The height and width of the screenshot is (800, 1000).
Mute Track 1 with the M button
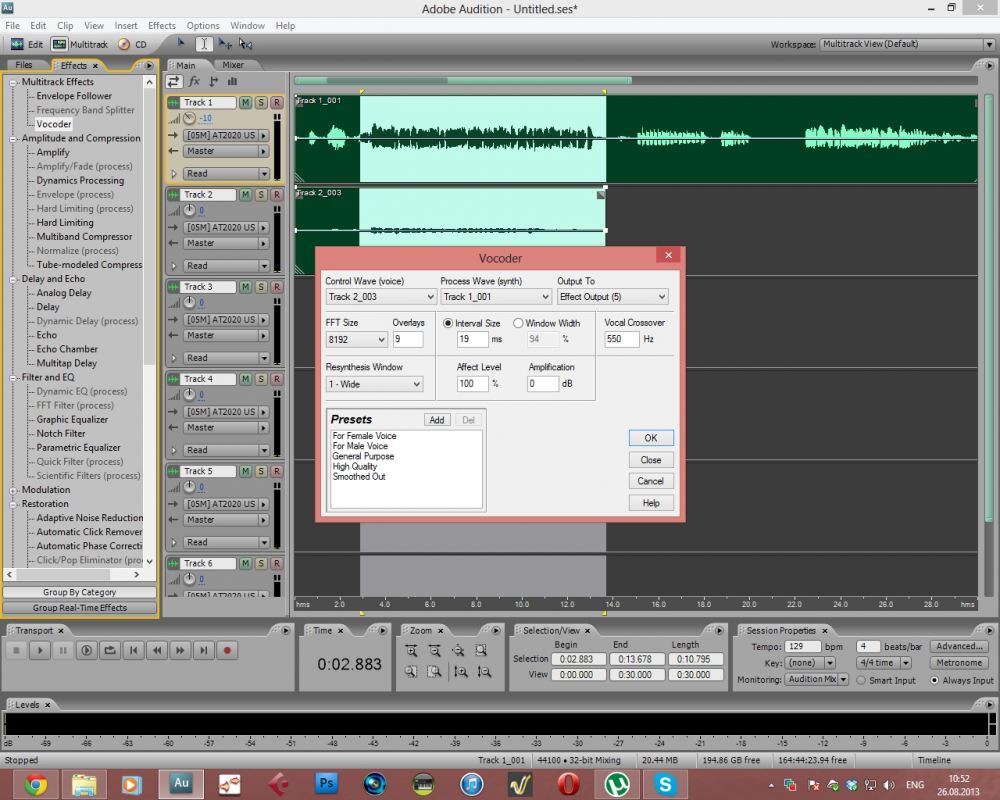[x=246, y=102]
